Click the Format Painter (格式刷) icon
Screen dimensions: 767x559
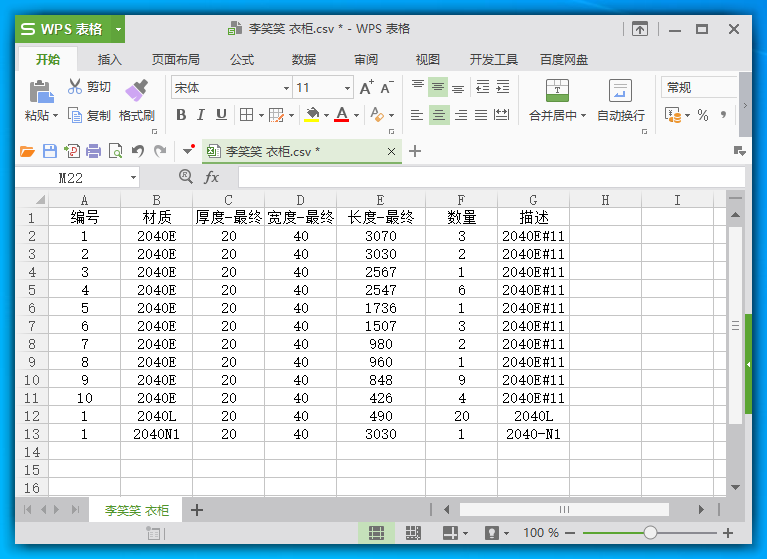point(137,91)
